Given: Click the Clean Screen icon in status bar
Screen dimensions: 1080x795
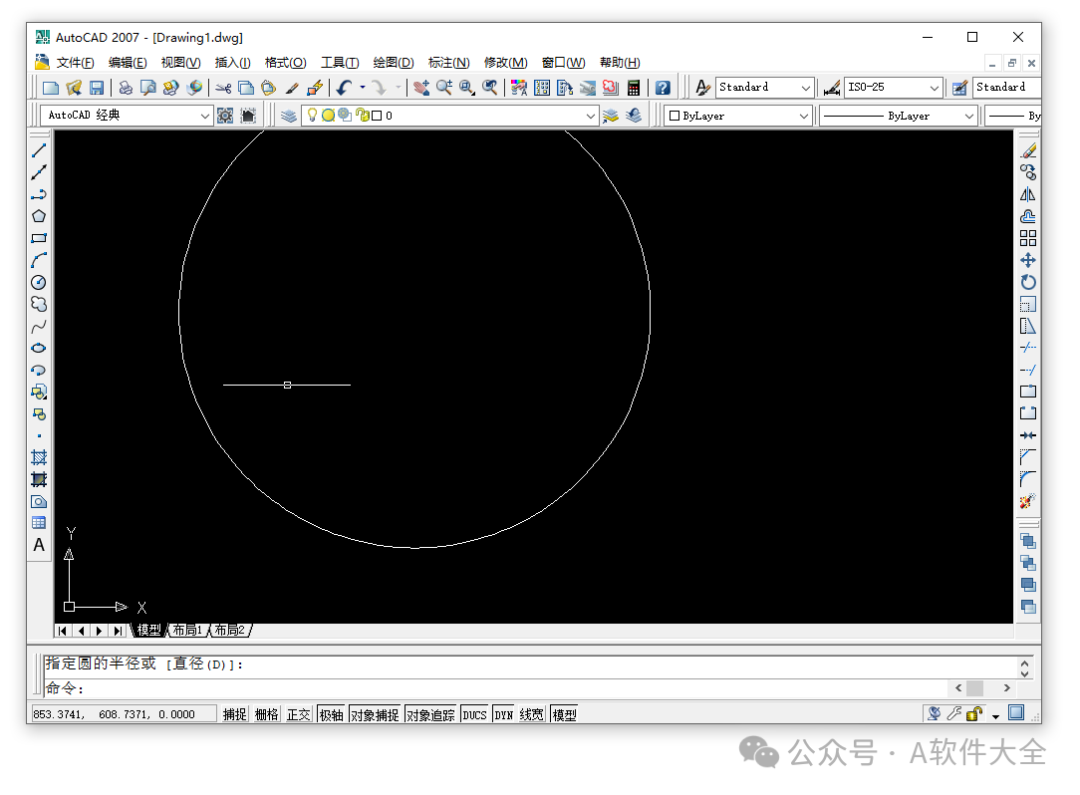Looking at the screenshot, I should tap(1017, 713).
